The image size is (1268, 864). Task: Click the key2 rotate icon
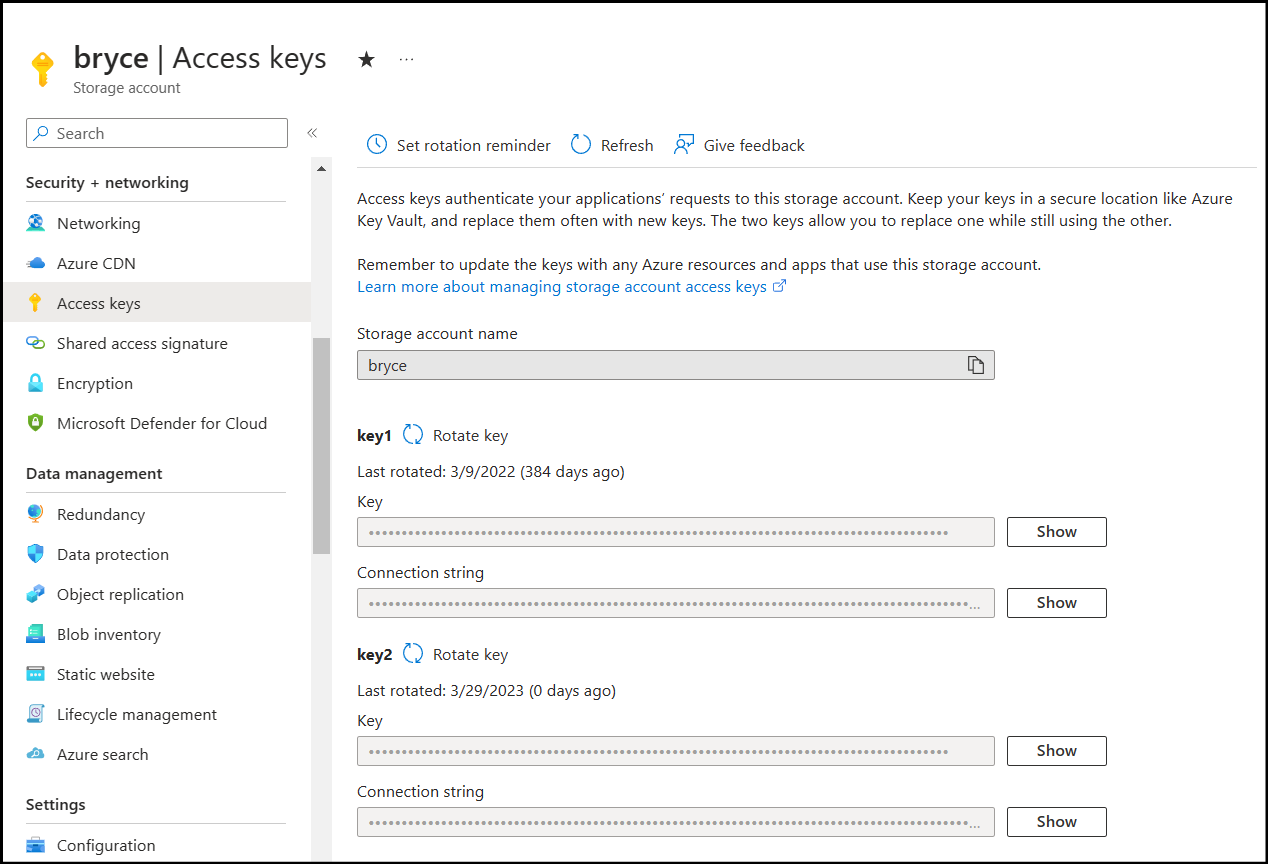[413, 654]
